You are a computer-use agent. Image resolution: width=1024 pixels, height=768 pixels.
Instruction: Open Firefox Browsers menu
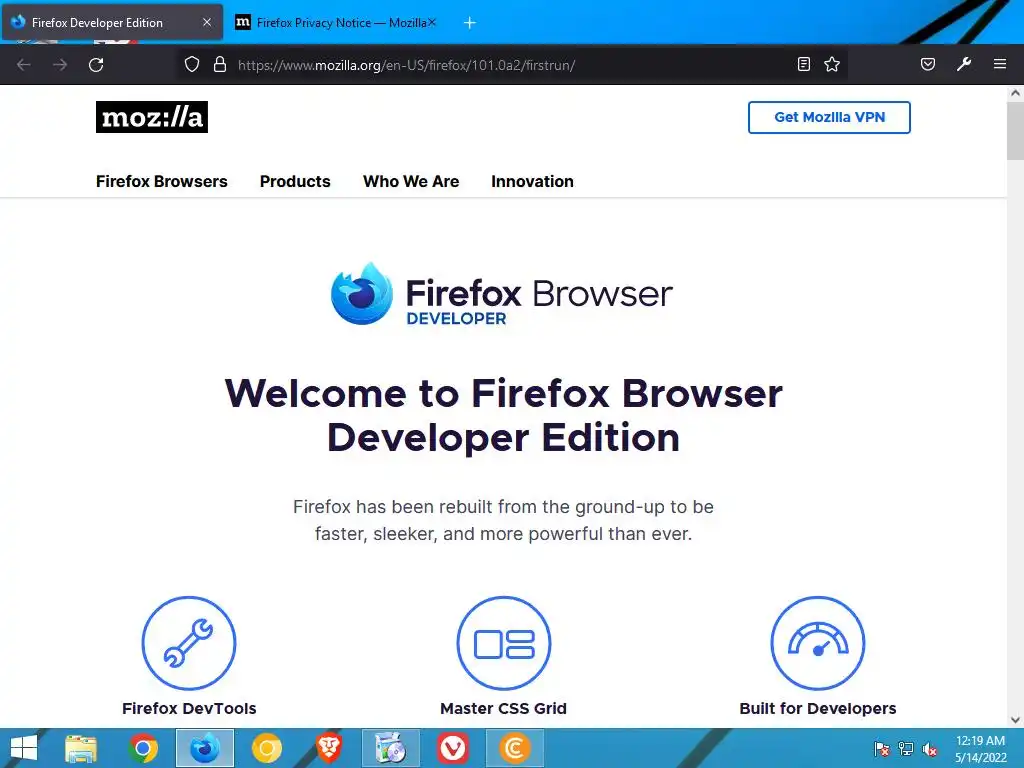pos(162,182)
